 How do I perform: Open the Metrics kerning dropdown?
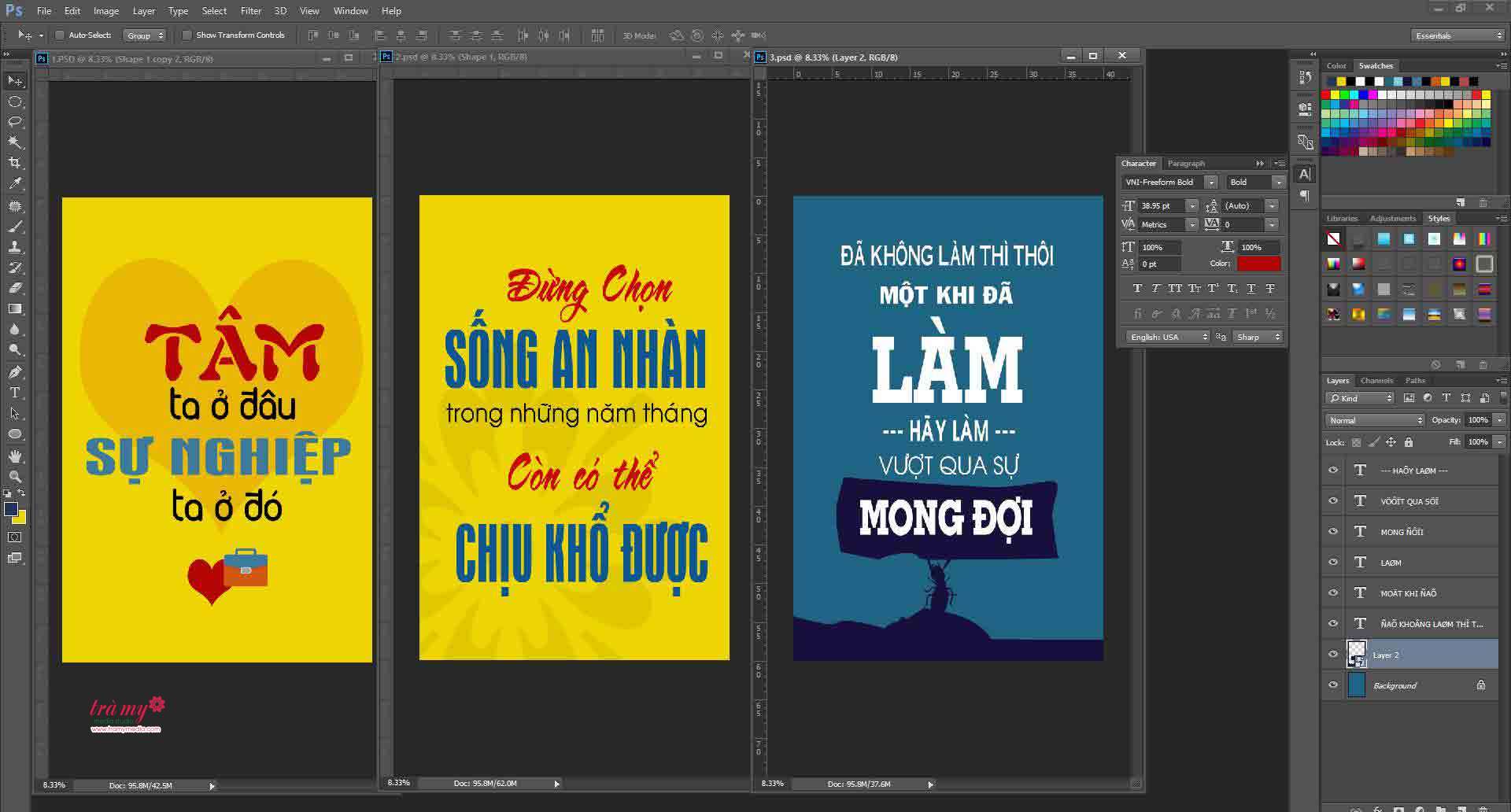[1192, 225]
